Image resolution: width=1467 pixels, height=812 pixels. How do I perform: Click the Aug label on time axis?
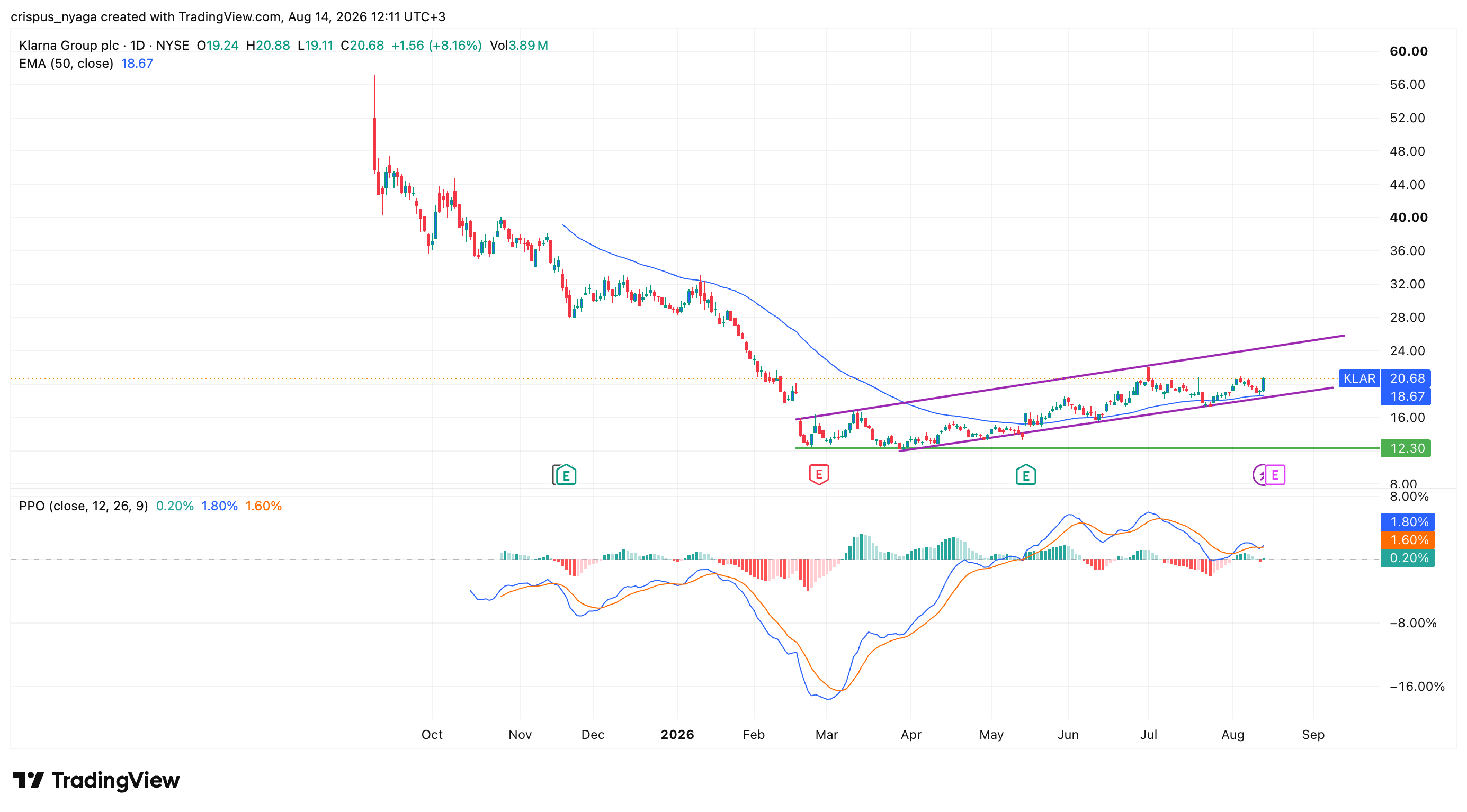1232,735
